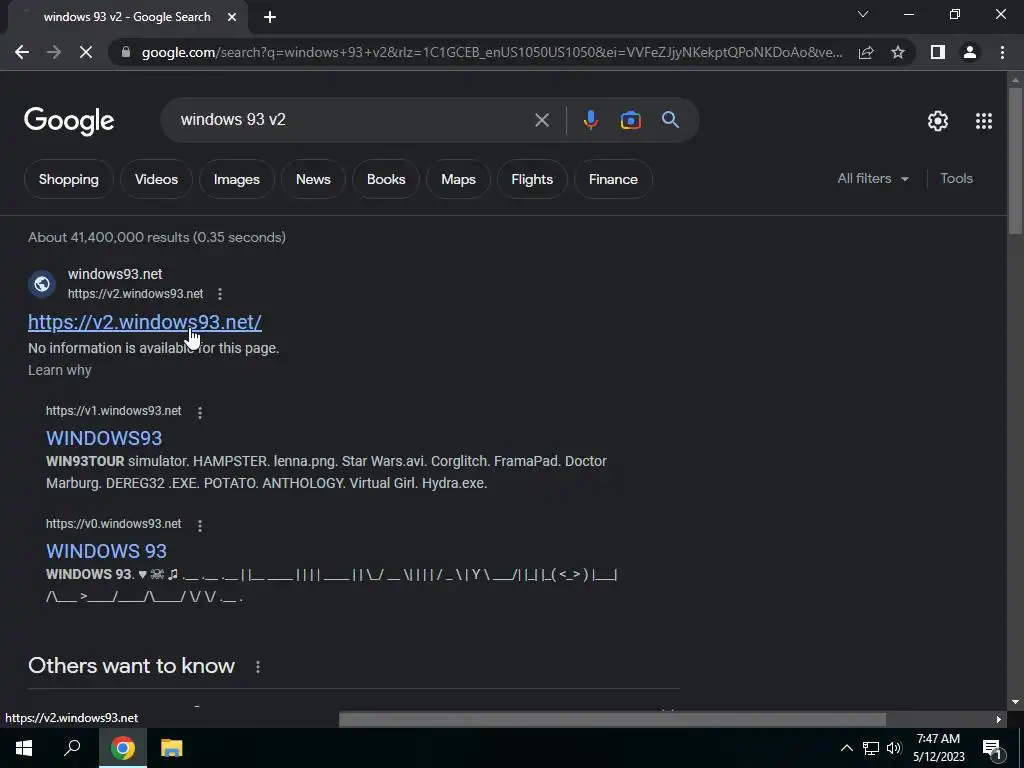1024x768 pixels.
Task: Filter results by Finance
Action: coord(613,179)
